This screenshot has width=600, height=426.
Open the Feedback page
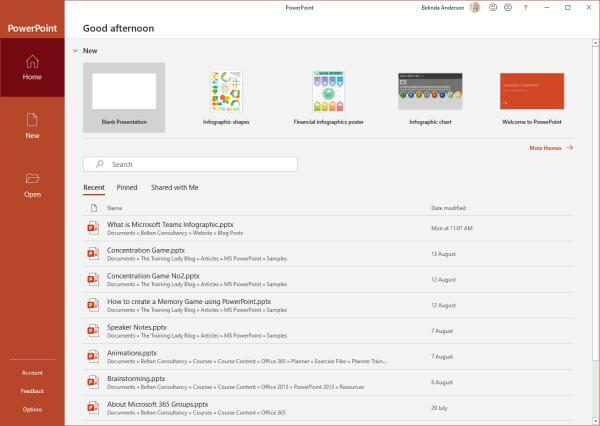32,391
